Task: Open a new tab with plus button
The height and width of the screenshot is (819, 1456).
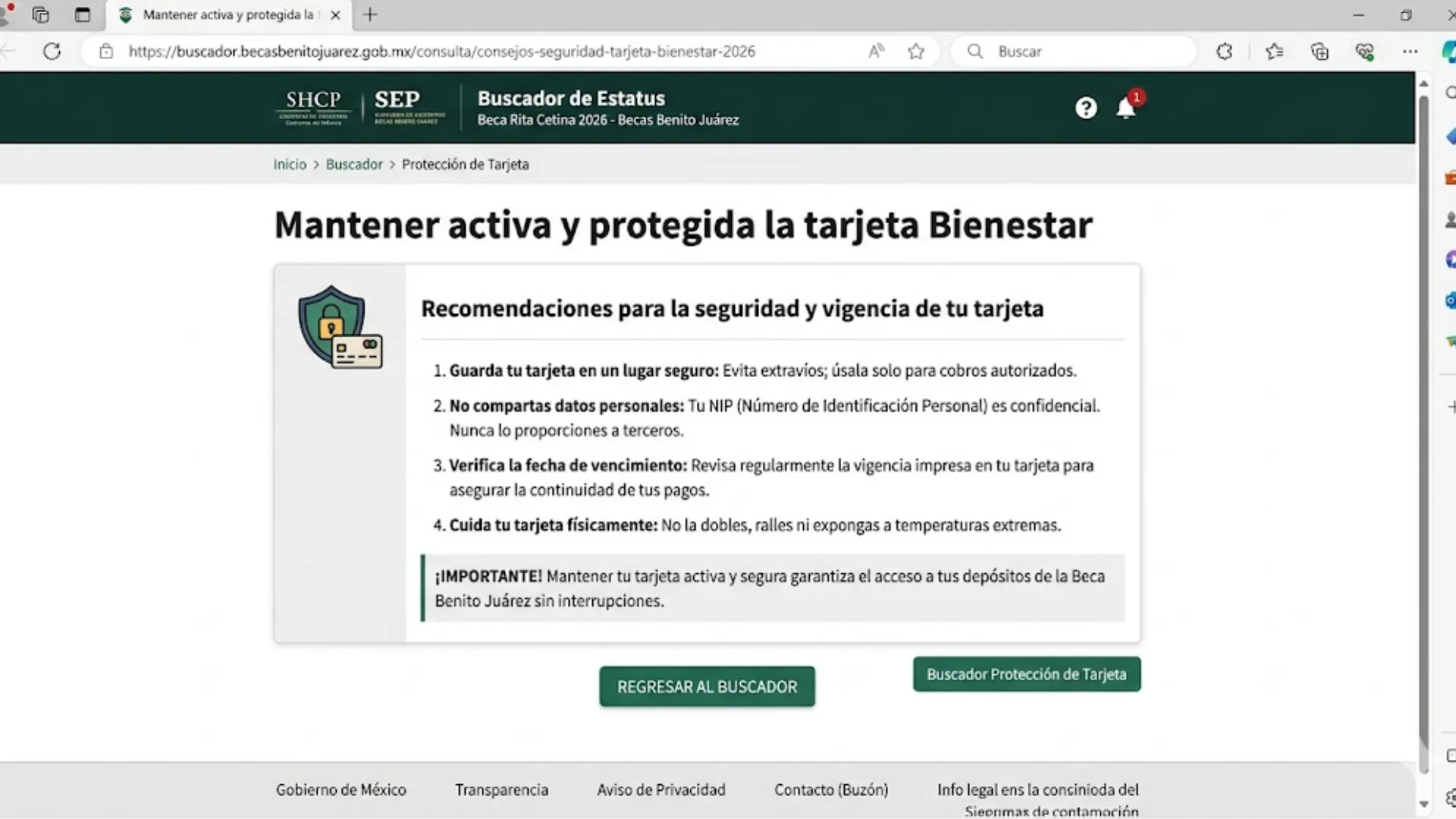Action: [370, 15]
